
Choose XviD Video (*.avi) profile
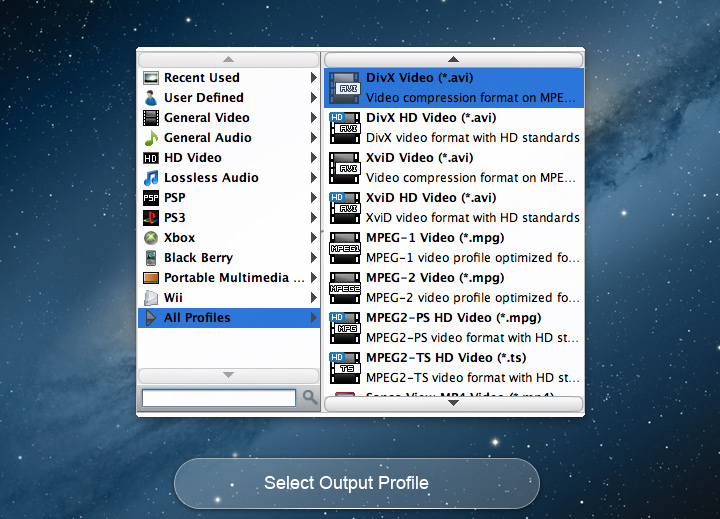pos(454,168)
